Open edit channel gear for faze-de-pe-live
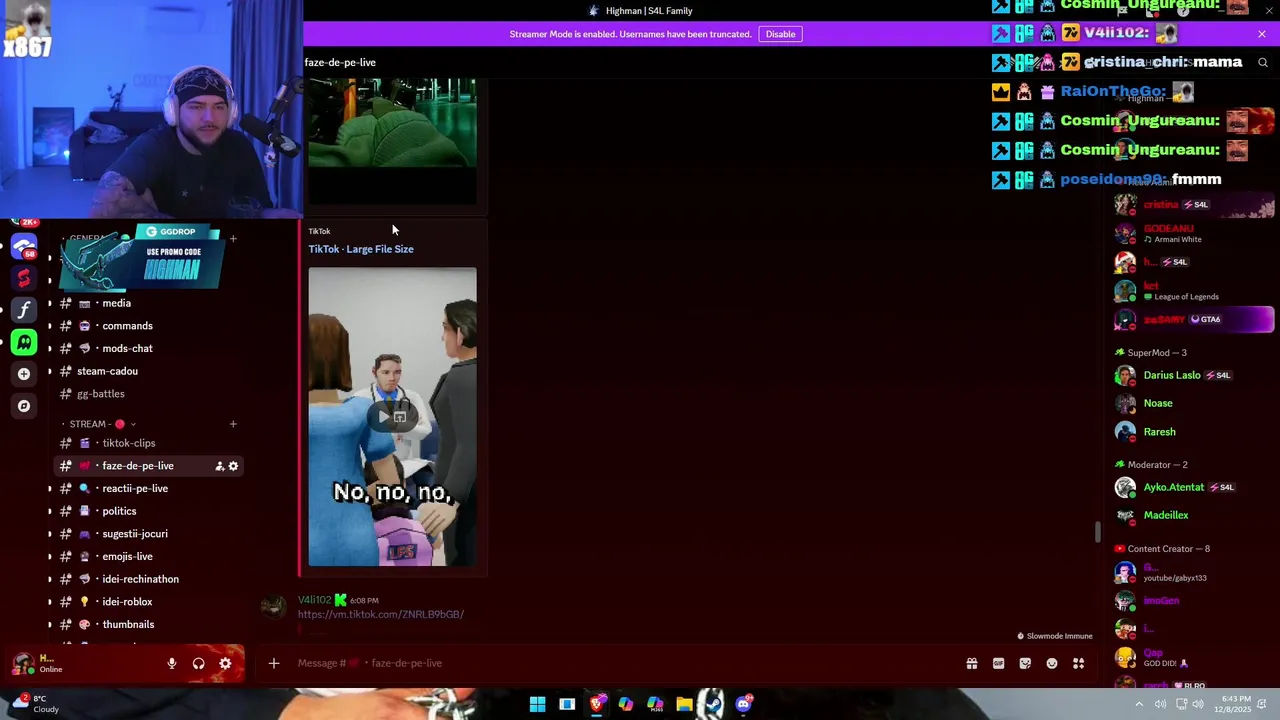The width and height of the screenshot is (1280, 720). (233, 466)
